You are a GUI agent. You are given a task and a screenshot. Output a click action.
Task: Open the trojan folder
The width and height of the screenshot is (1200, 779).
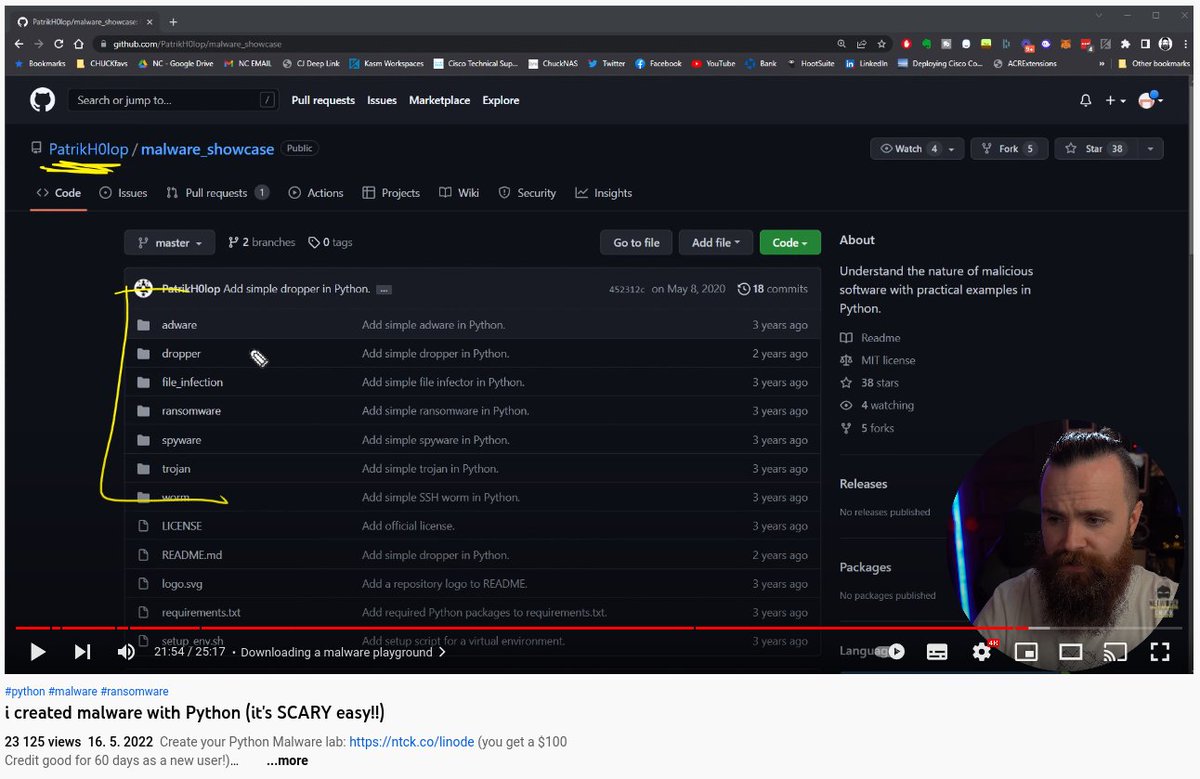[176, 469]
